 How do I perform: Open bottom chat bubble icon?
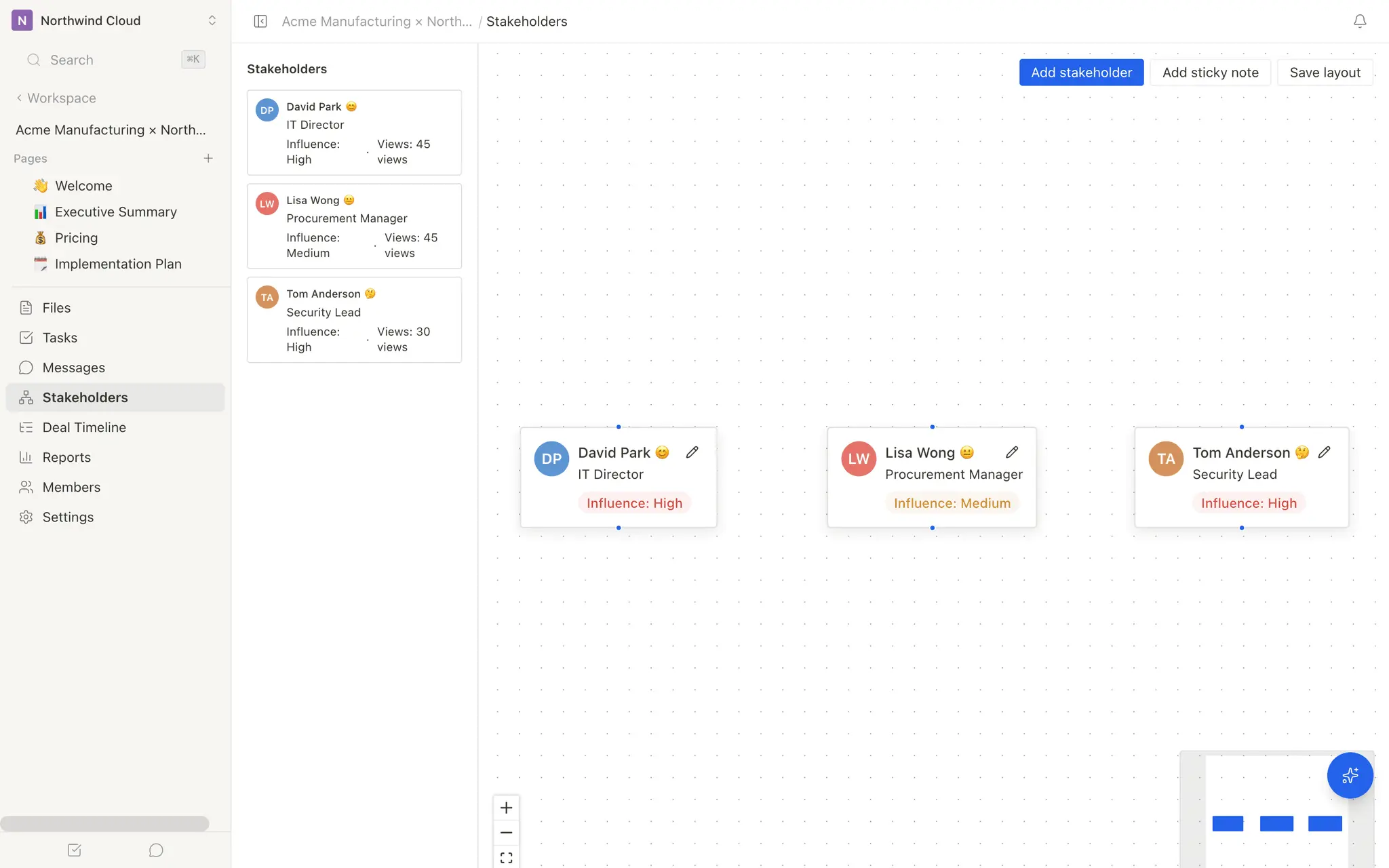click(156, 850)
